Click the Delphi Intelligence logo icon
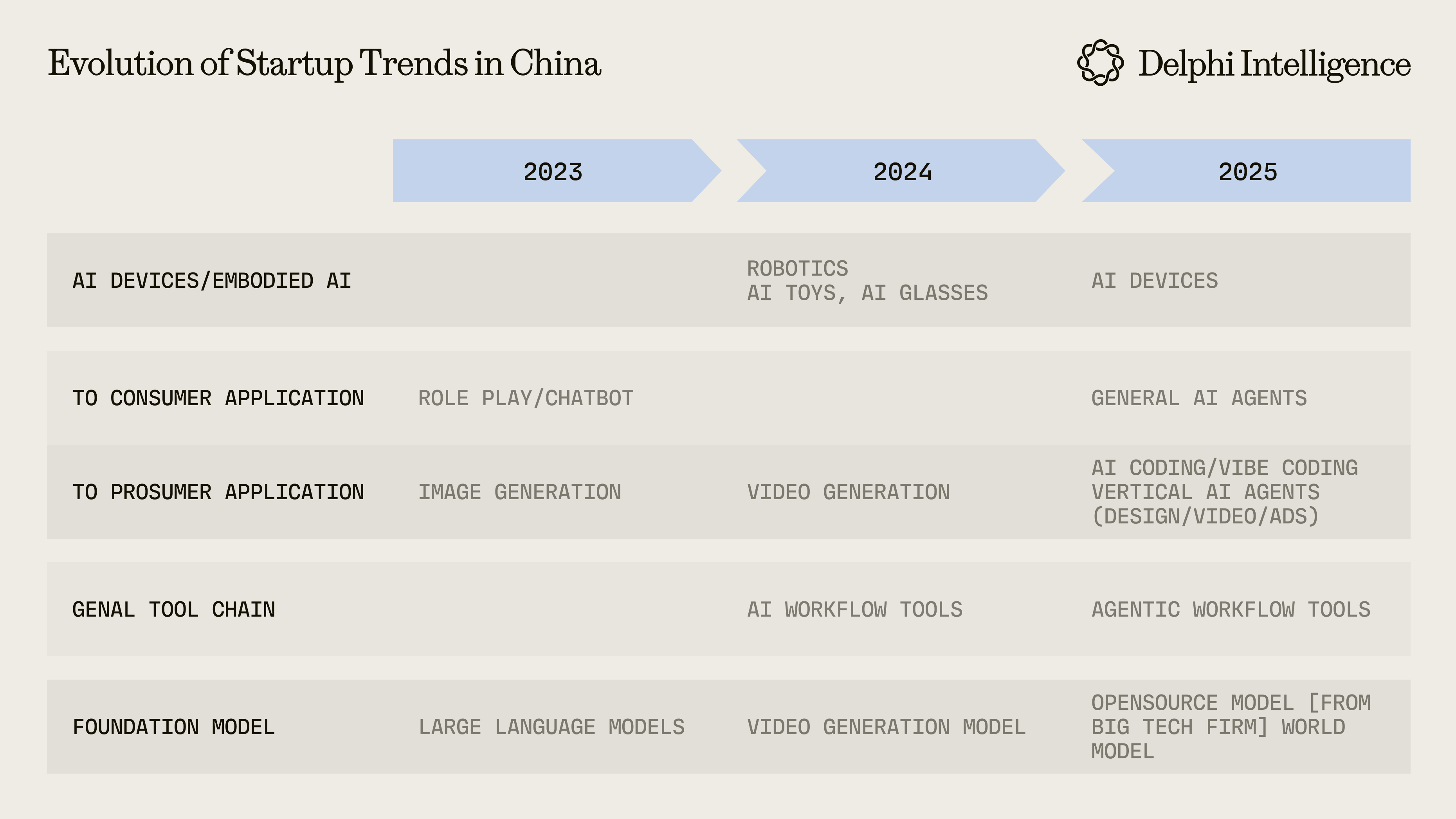The height and width of the screenshot is (819, 1456). pyautogui.click(x=1100, y=63)
